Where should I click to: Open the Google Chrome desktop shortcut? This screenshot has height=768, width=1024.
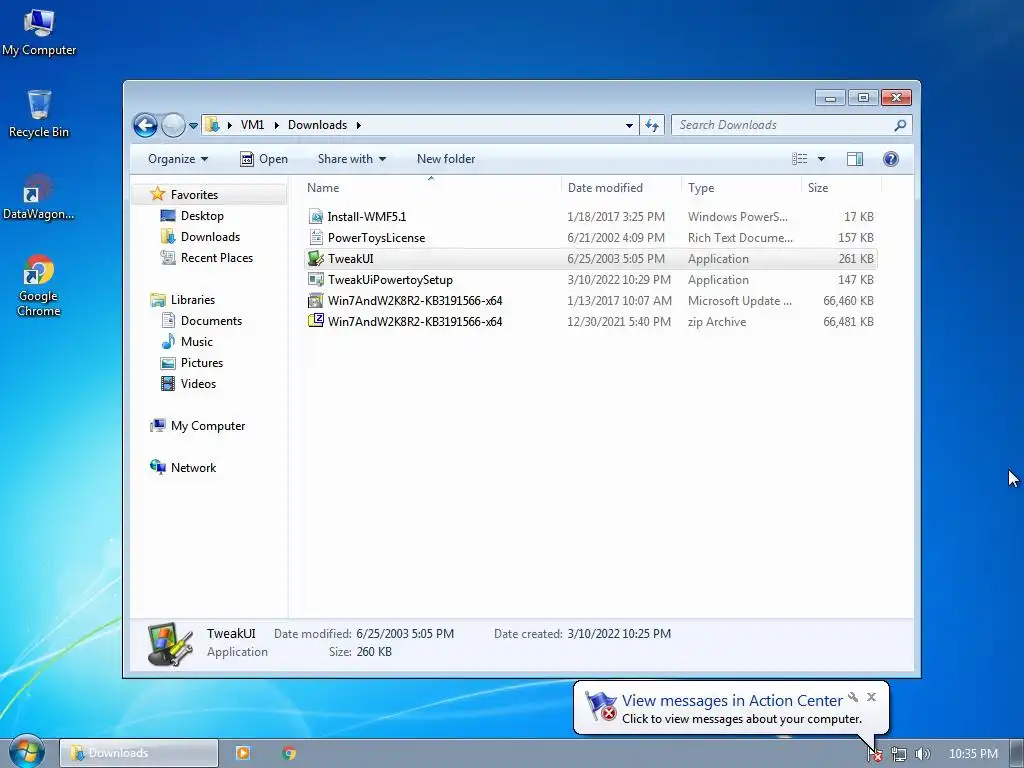(x=39, y=286)
